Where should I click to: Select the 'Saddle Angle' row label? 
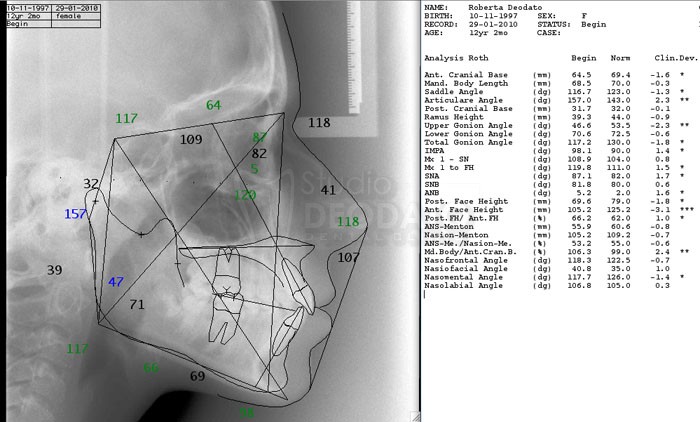click(453, 92)
